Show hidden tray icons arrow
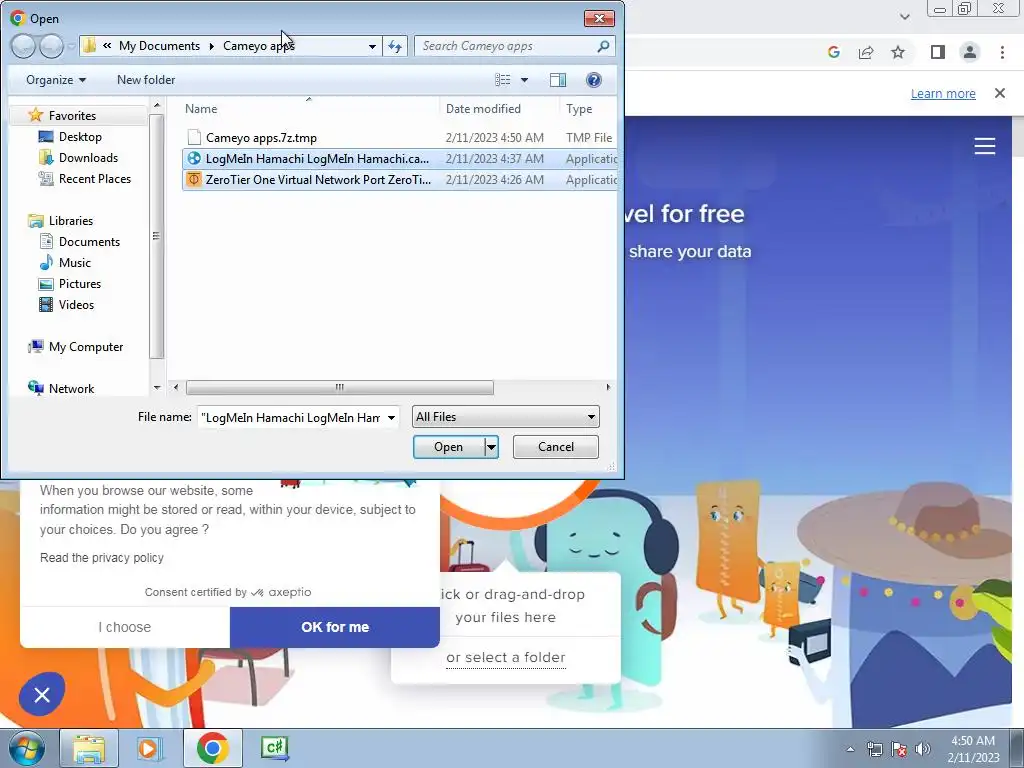This screenshot has height=768, width=1024. point(850,749)
